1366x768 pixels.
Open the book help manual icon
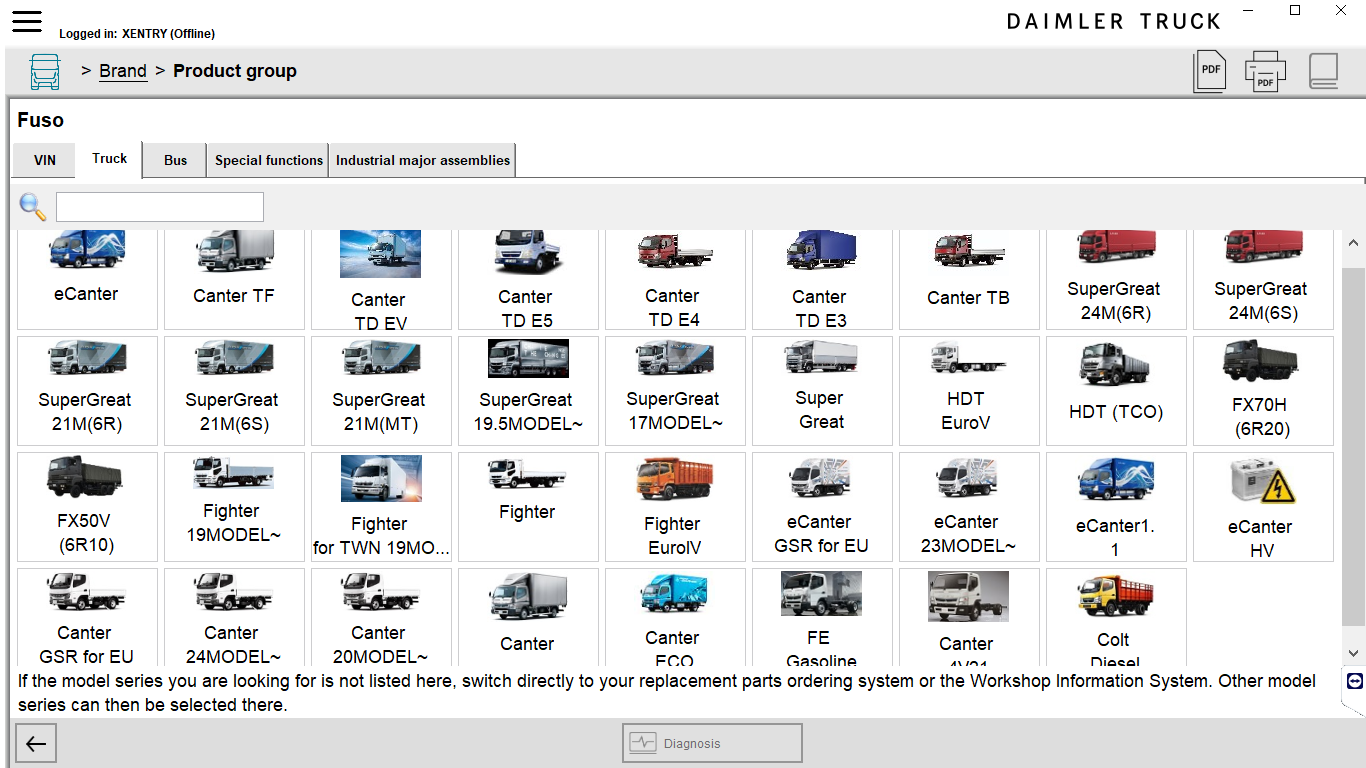tap(1323, 71)
